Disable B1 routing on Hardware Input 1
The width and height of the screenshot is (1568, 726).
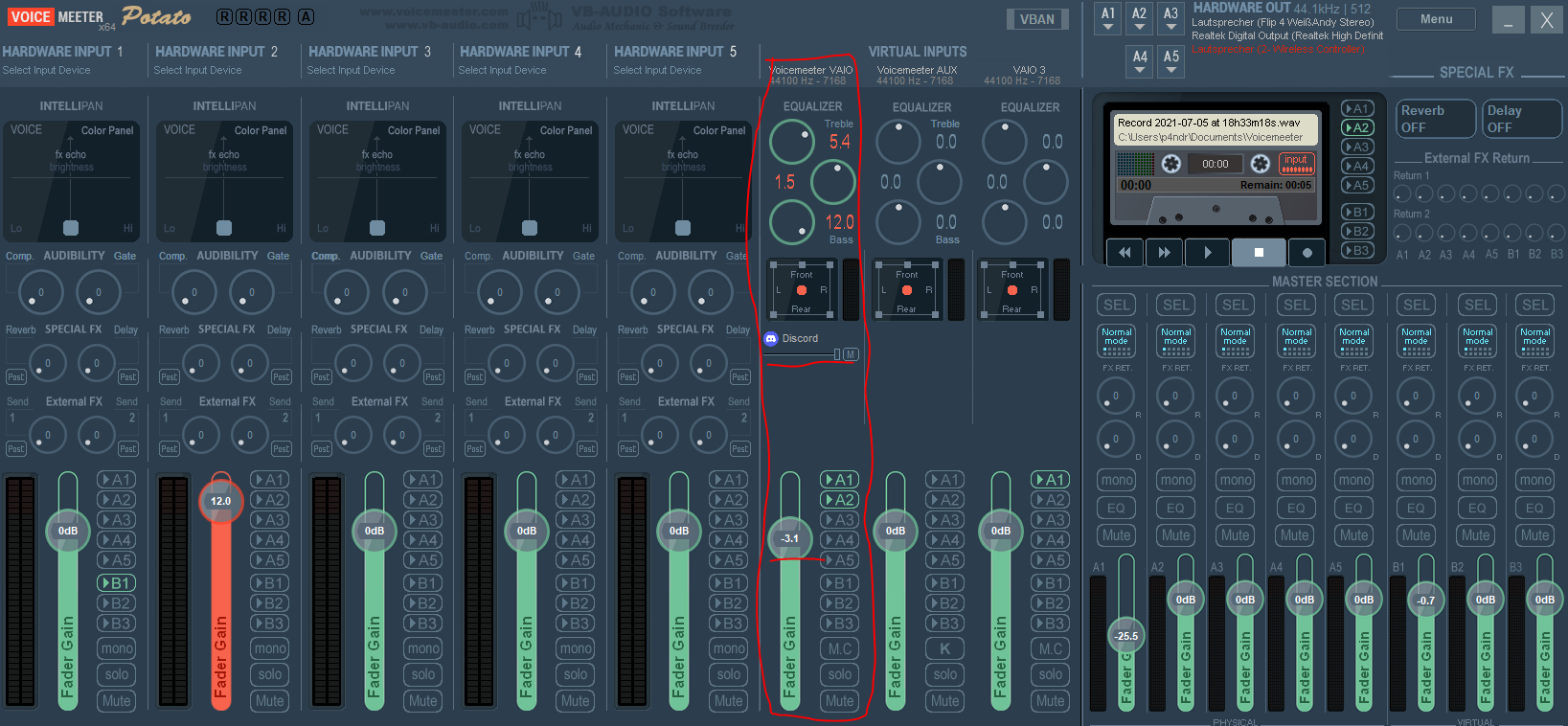[x=117, y=582]
